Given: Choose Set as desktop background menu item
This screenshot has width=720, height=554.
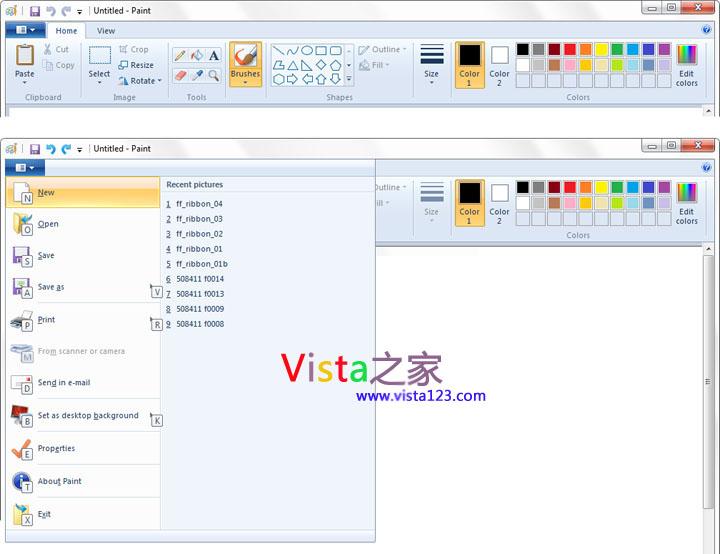Looking at the screenshot, I should [88, 416].
